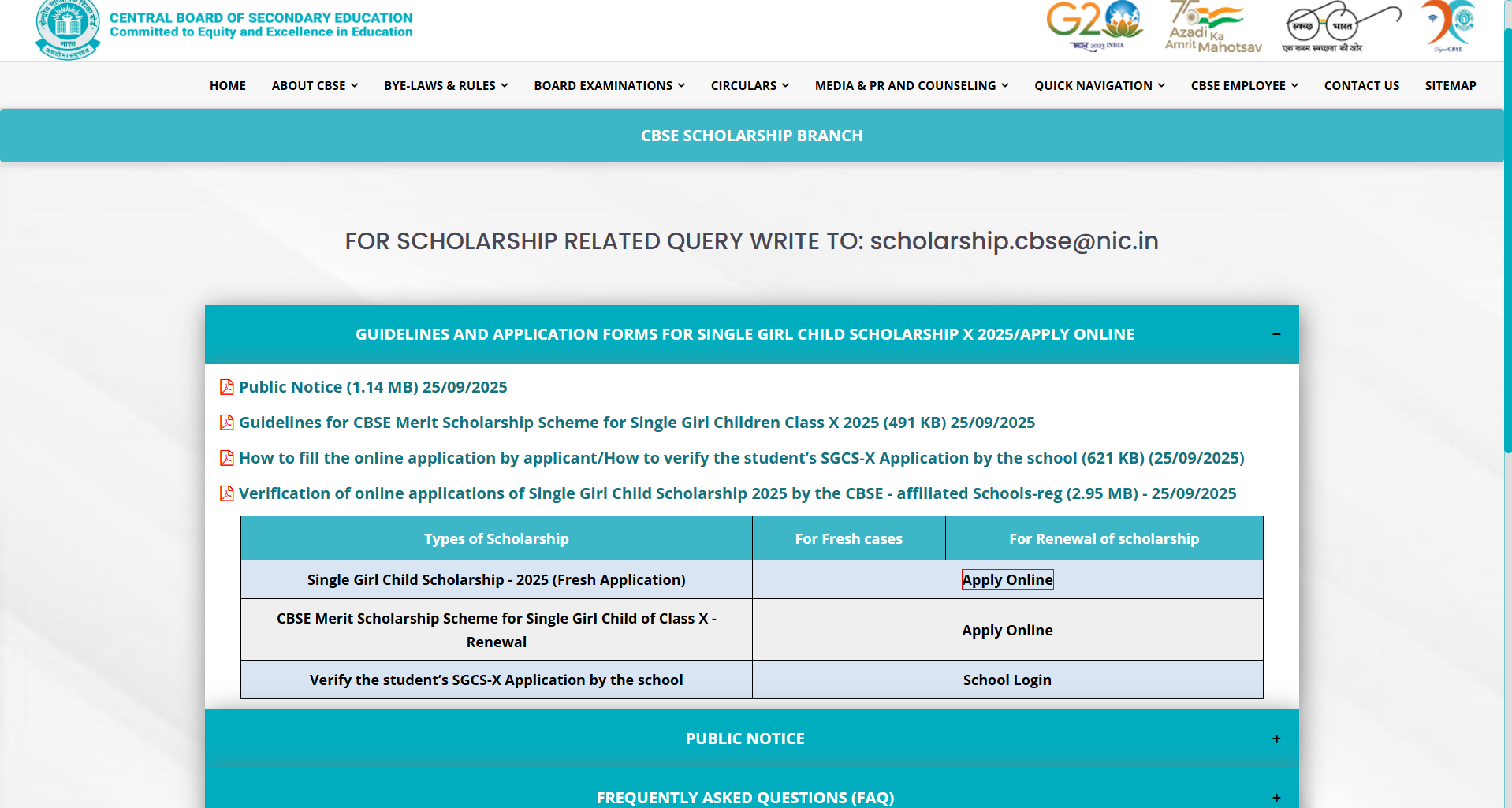This screenshot has height=808, width=1512.
Task: Go to the Home menu item
Action: 228,85
